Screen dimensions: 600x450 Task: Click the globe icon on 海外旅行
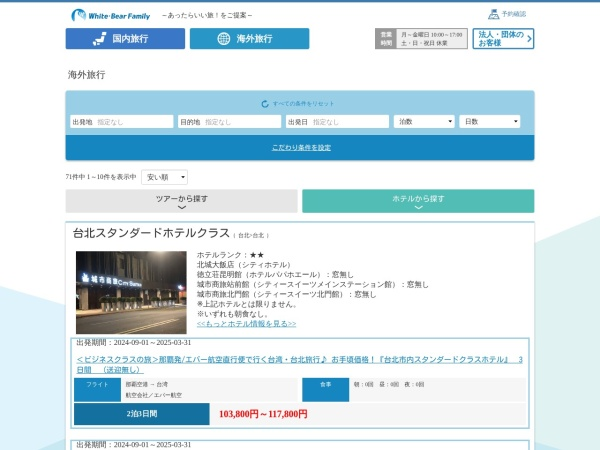[224, 39]
